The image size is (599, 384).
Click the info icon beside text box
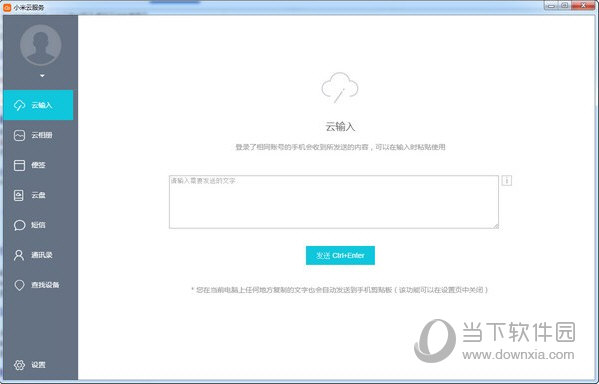click(507, 180)
